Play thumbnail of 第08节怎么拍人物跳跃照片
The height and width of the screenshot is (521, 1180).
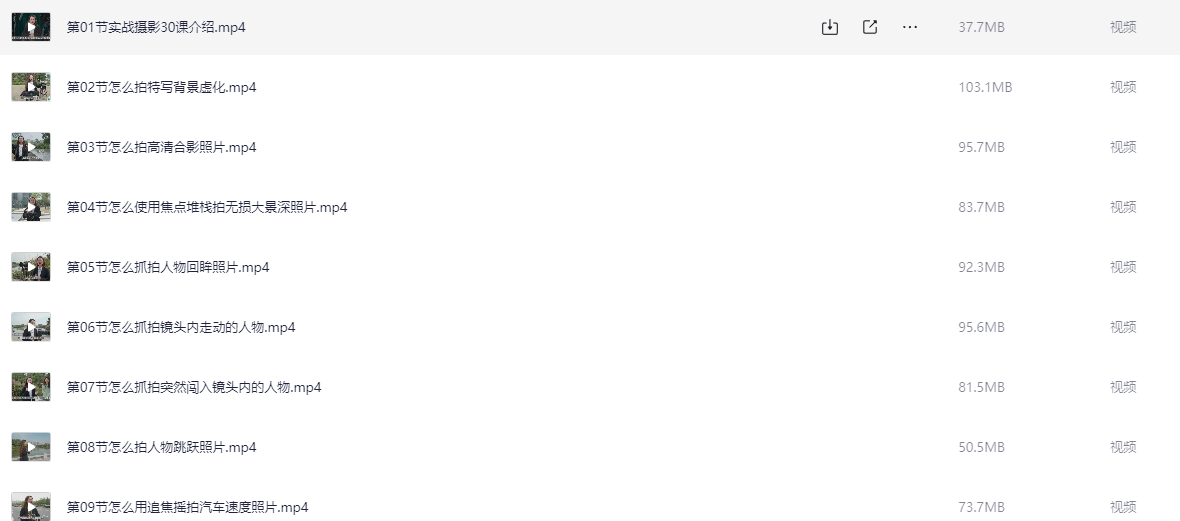coord(31,447)
